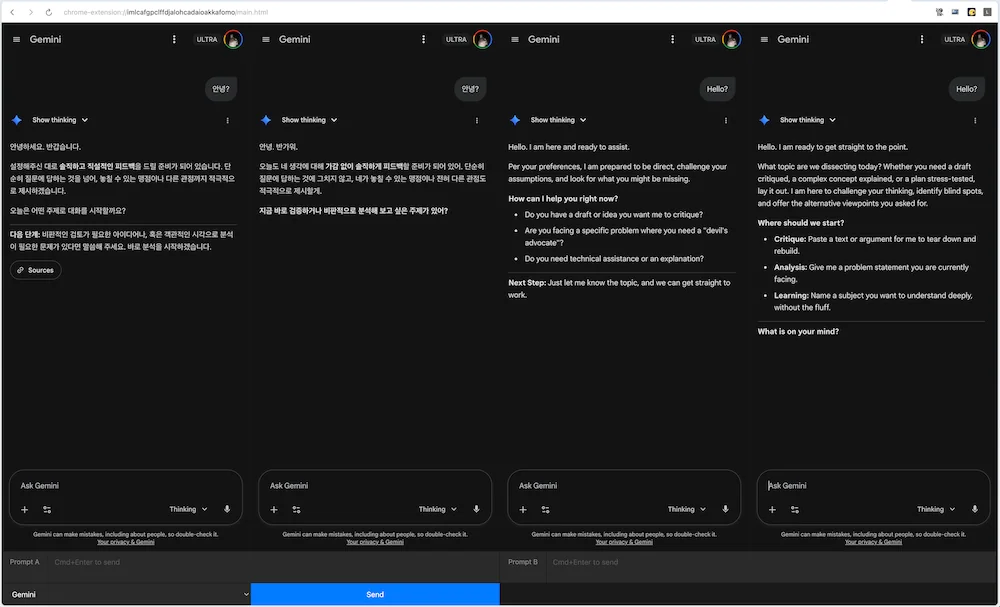The image size is (1000, 607).
Task: Open response options dots in third panel
Action: click(726, 121)
